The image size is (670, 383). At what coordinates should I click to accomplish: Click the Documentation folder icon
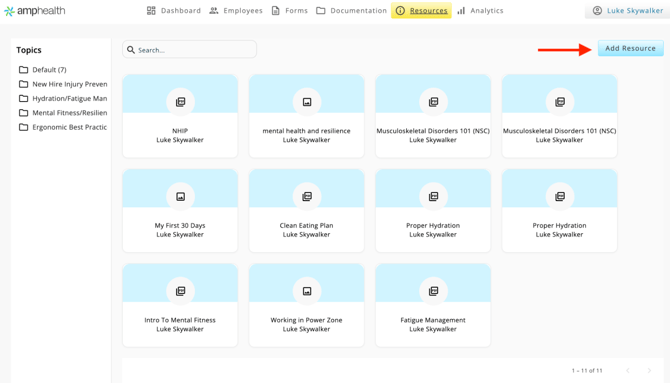(320, 11)
